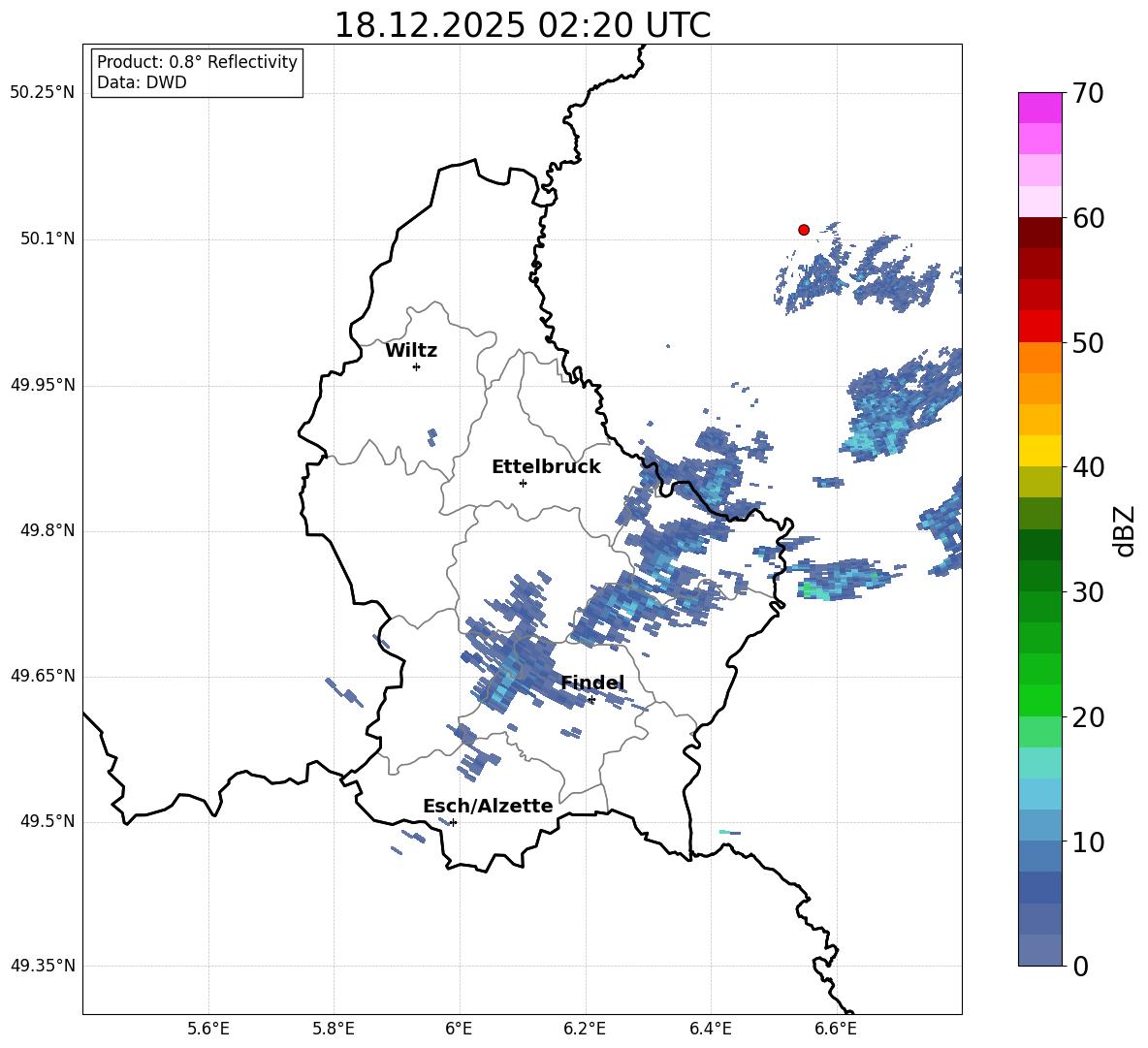Click the dBZ colorbar axis label
This screenshot has height=1048, width=1148.
(x=1124, y=531)
